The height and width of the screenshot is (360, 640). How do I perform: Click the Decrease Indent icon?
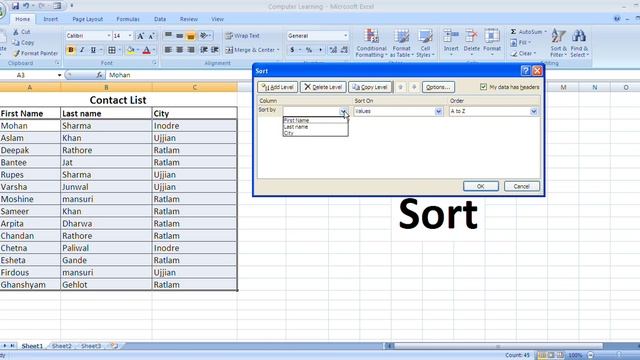point(204,50)
